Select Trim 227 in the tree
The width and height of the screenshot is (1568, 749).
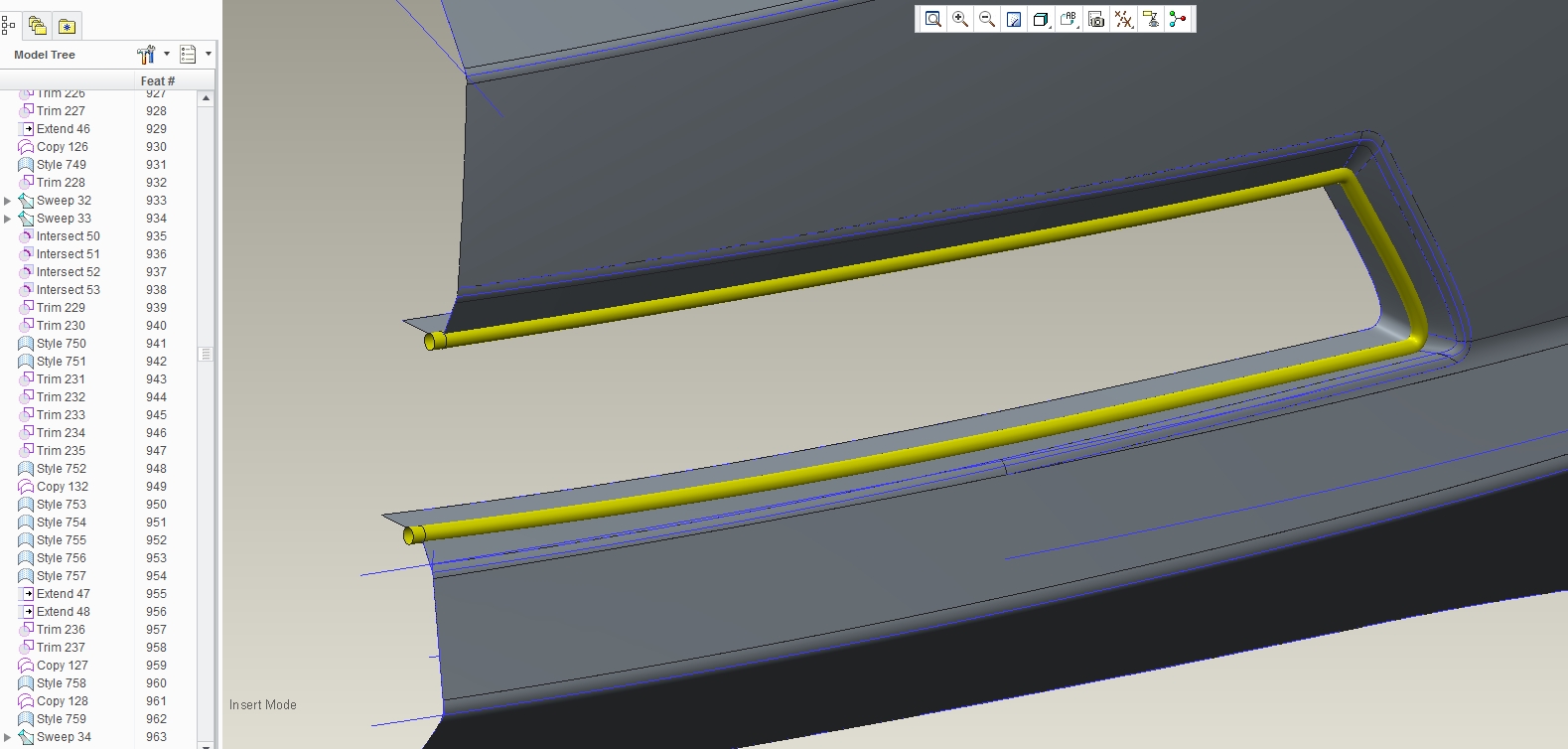point(61,111)
